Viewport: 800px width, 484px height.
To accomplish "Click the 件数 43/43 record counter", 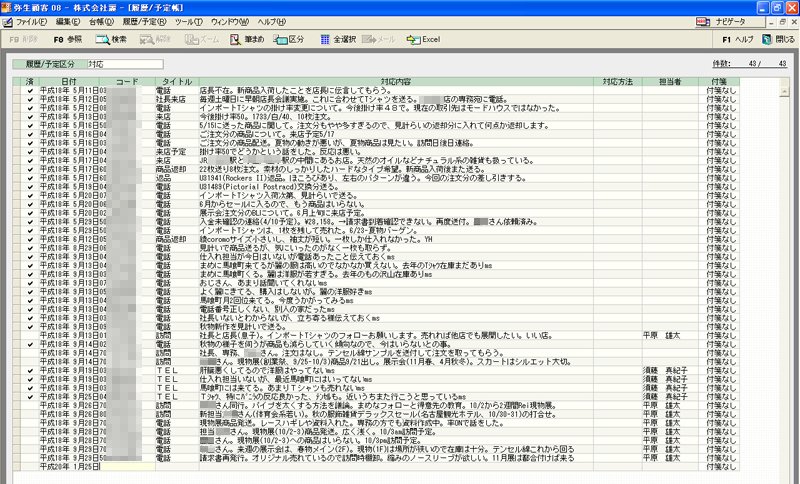I will (x=749, y=64).
